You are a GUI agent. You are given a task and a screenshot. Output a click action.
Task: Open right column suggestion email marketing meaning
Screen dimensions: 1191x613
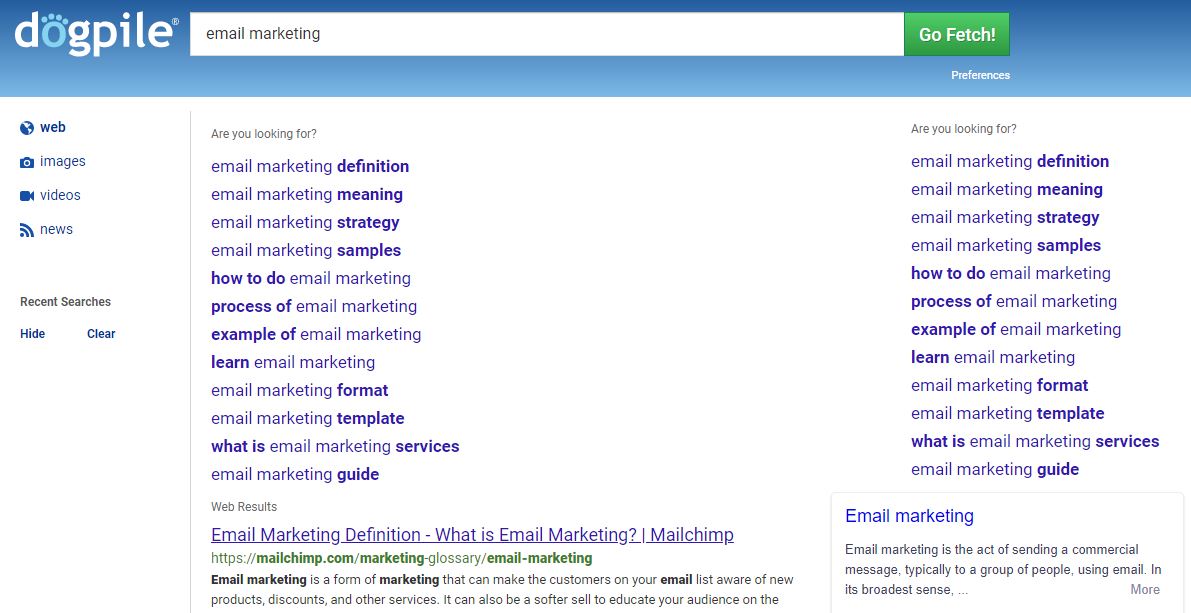[x=1007, y=189]
